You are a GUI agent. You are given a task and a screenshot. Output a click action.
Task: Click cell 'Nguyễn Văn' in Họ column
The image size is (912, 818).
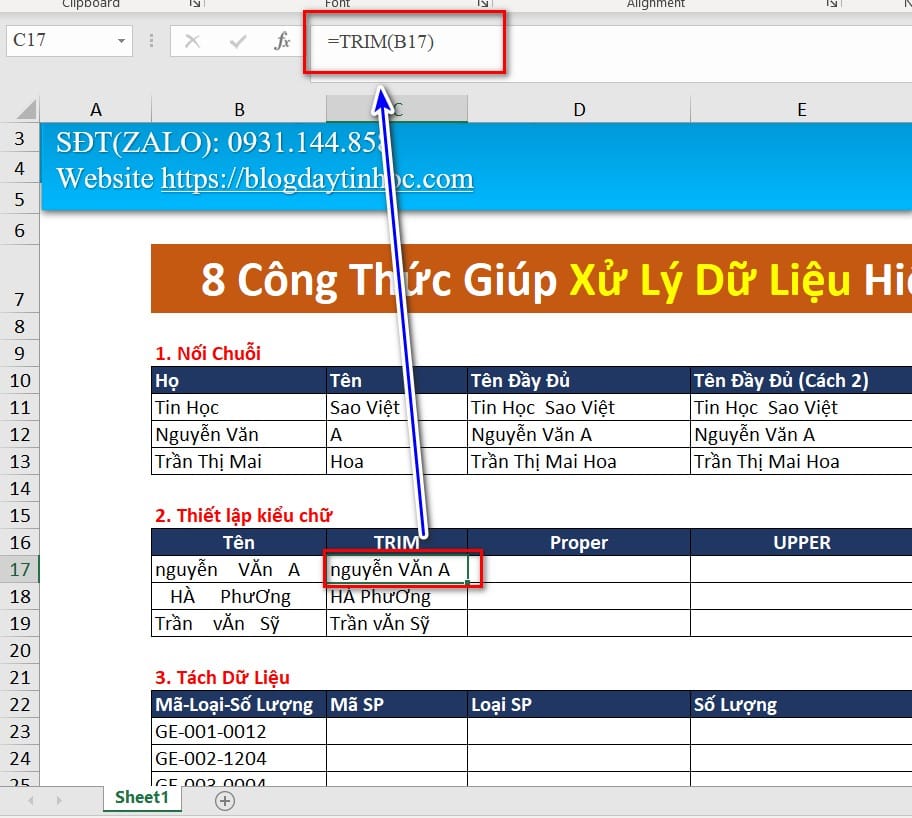239,435
